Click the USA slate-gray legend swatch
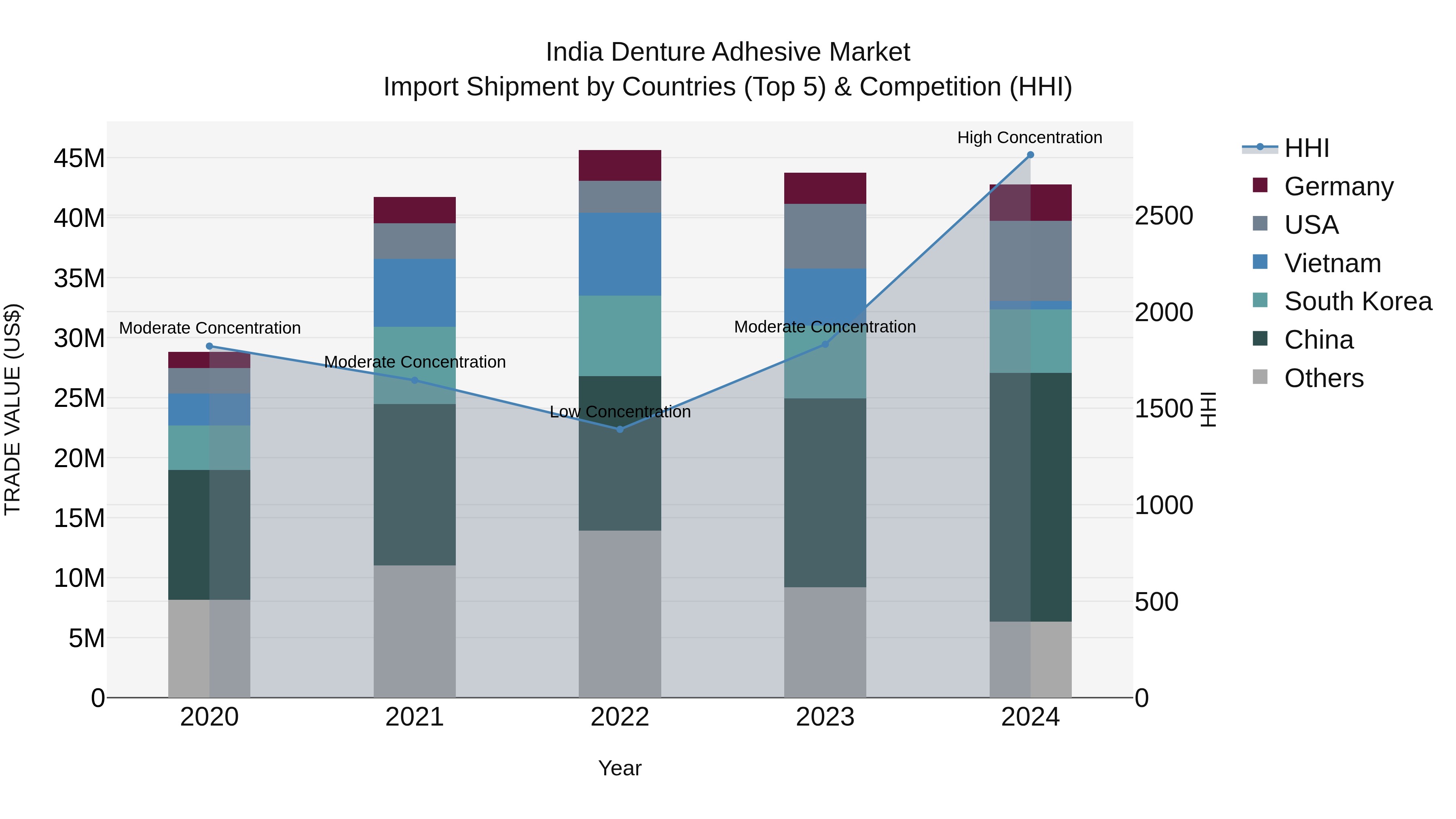 pyautogui.click(x=1260, y=223)
